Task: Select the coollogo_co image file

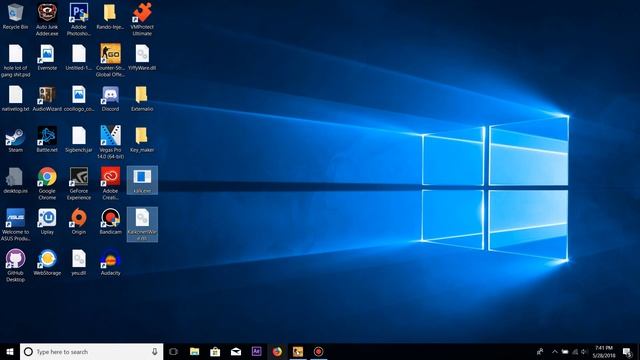Action: [x=78, y=98]
